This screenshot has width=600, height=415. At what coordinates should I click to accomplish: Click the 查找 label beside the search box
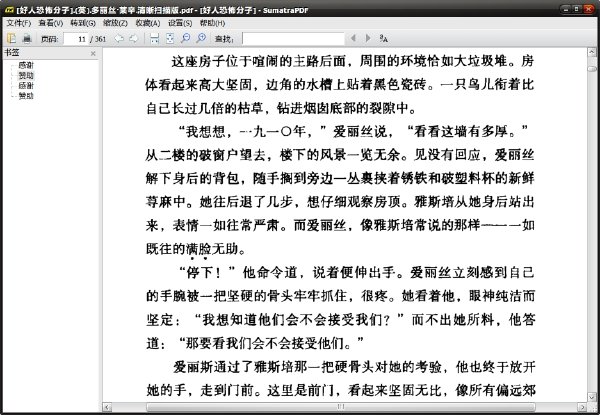click(x=224, y=39)
